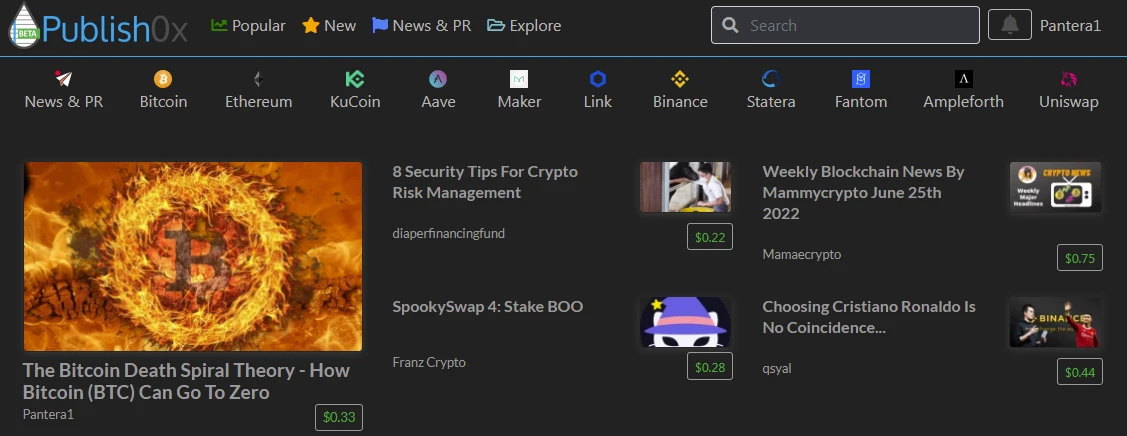Open notifications bell
1127x436 pixels.
tap(1010, 25)
